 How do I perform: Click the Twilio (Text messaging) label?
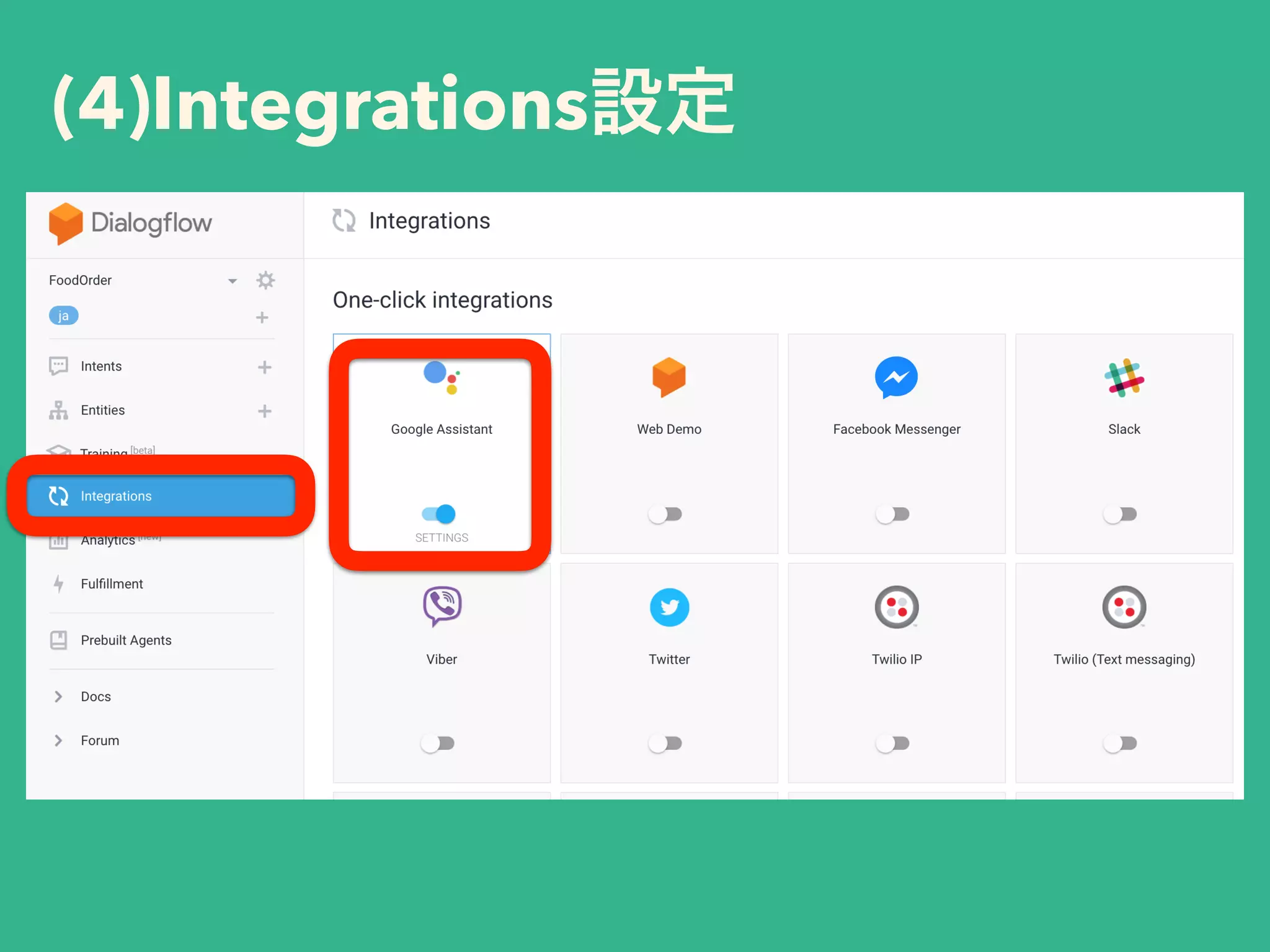tap(1124, 659)
